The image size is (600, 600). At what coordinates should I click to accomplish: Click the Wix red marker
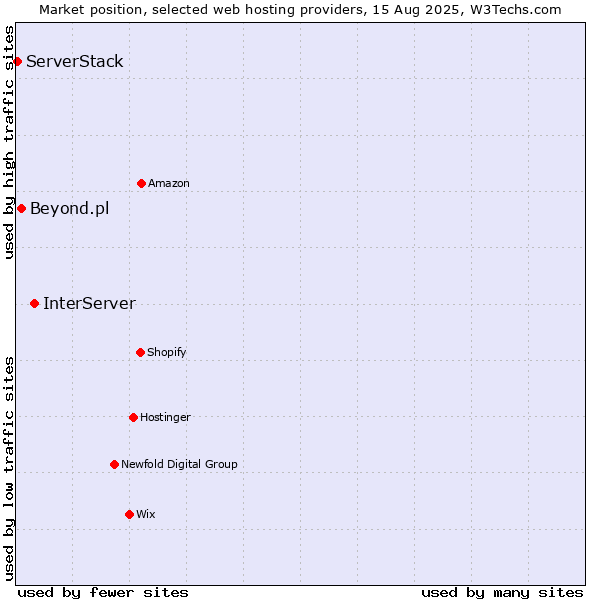coord(129,515)
